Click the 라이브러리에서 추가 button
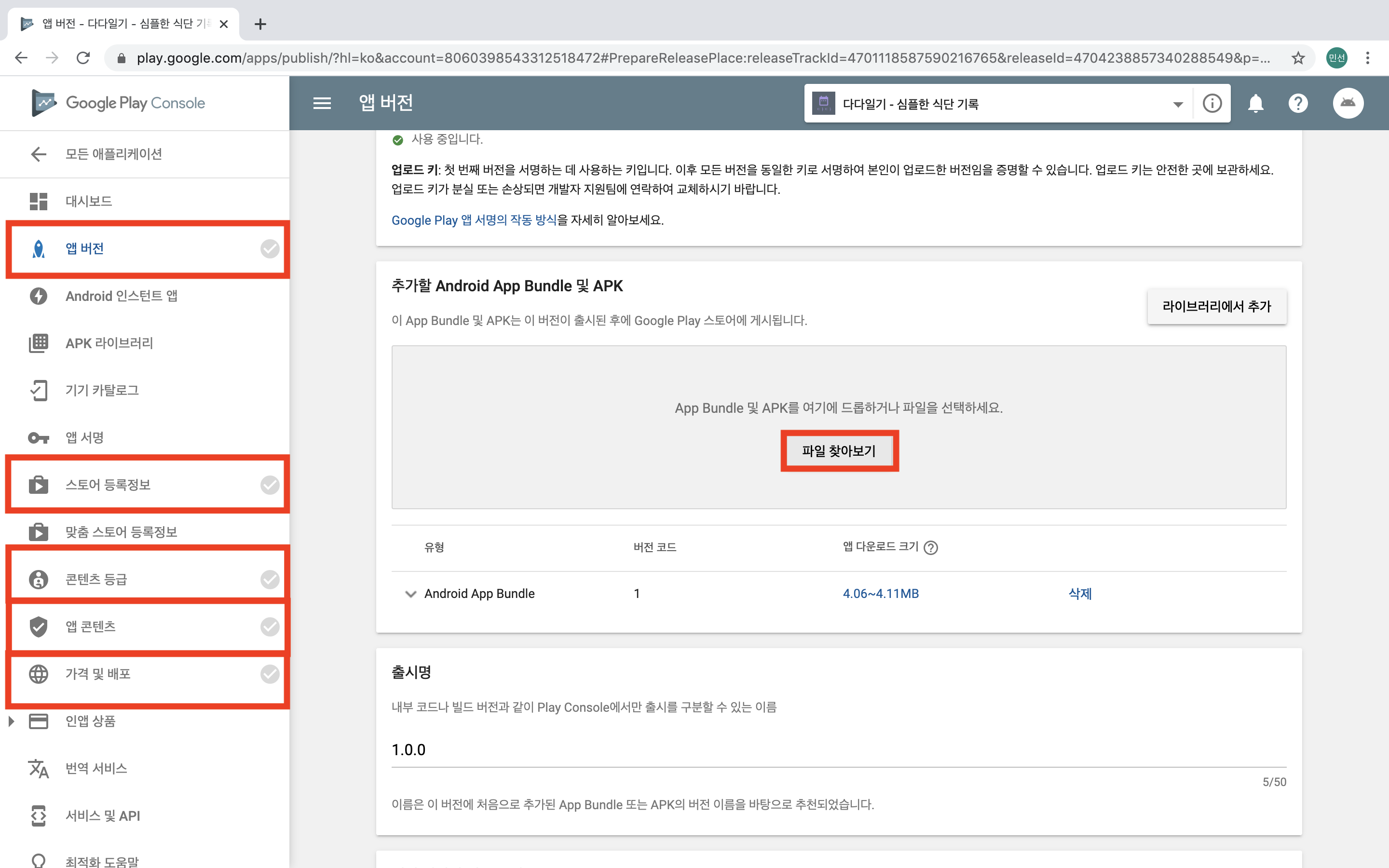Viewport: 1389px width, 868px height. 1216,307
